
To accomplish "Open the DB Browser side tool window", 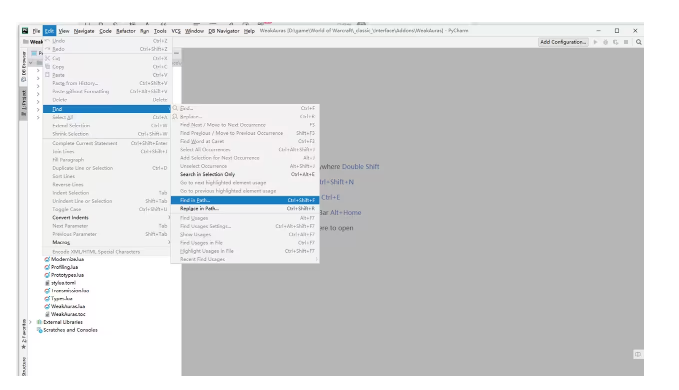I will (x=24, y=67).
